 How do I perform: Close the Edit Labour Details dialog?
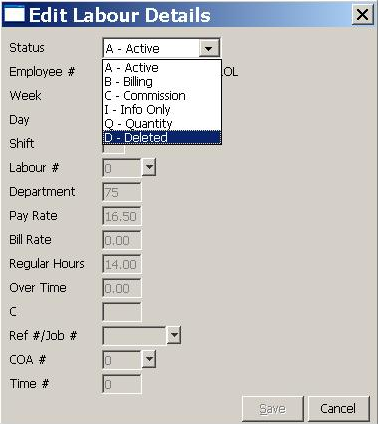click(362, 15)
